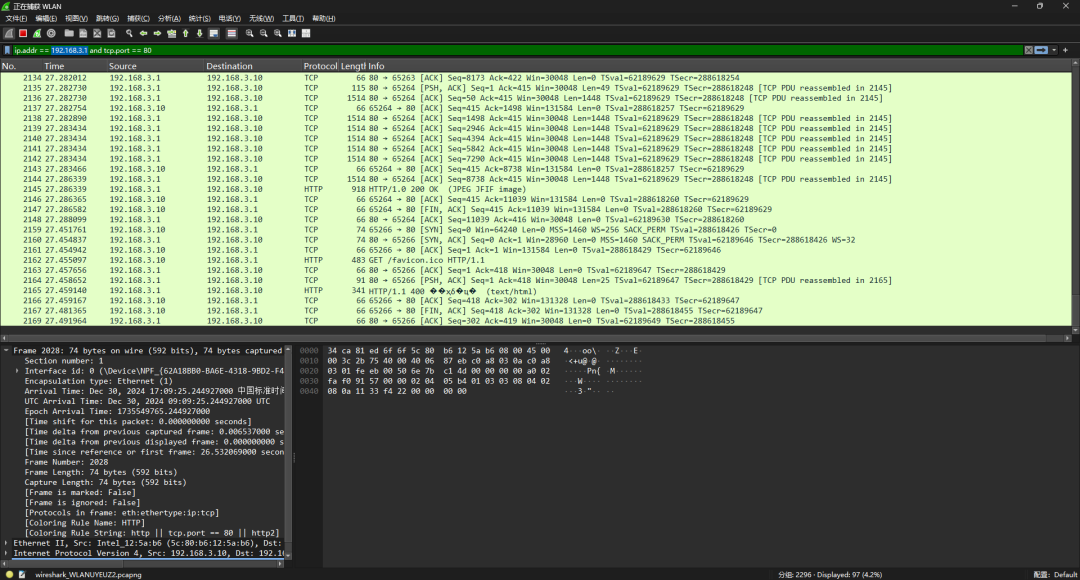Viewport: 1080px width, 580px height.
Task: Add filter button with plus icon
Action: point(1066,50)
